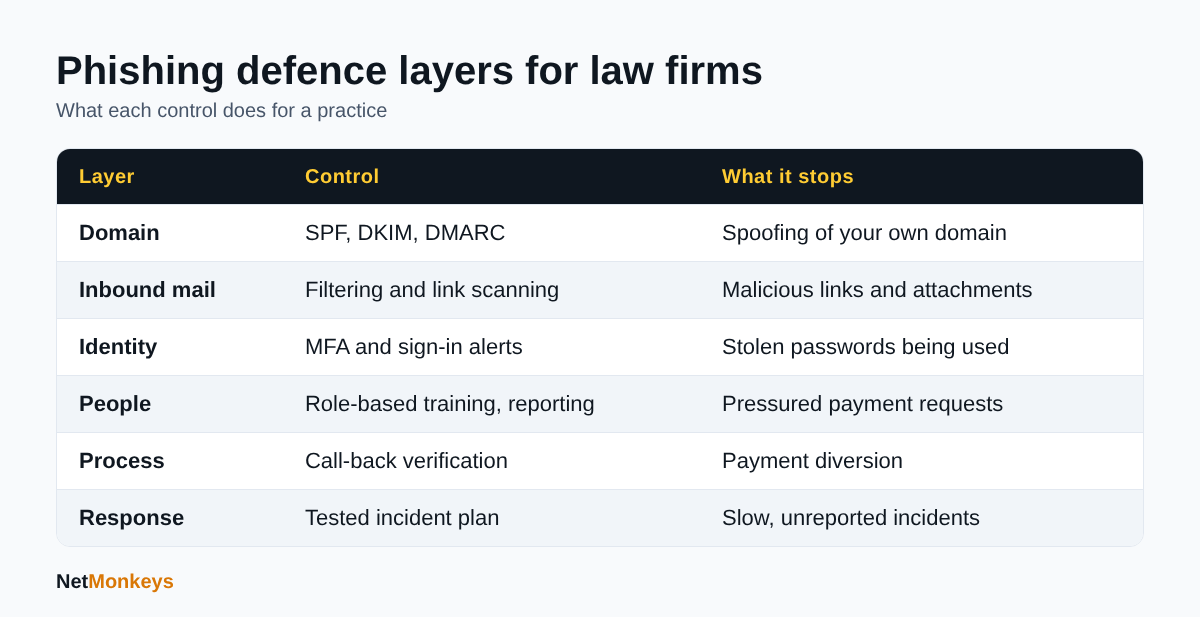Select the "Inbound mail" row label
Viewport: 1200px width, 617px height.
(x=147, y=290)
